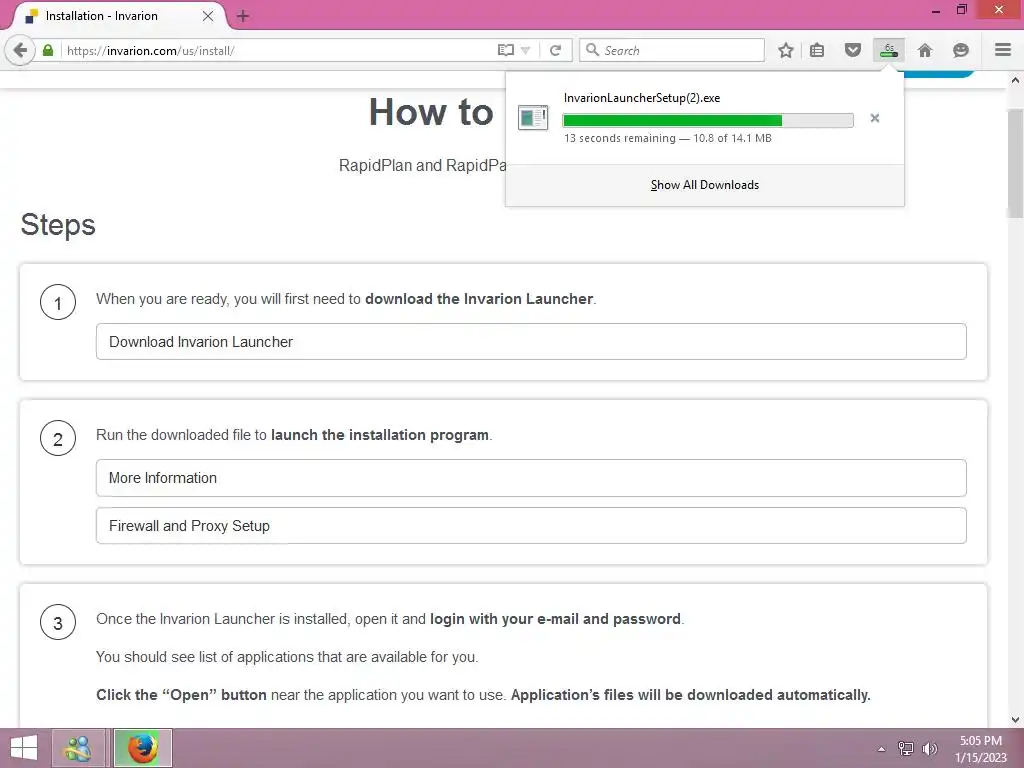
Task: Open Firewall and Proxy Setup
Action: coord(531,526)
